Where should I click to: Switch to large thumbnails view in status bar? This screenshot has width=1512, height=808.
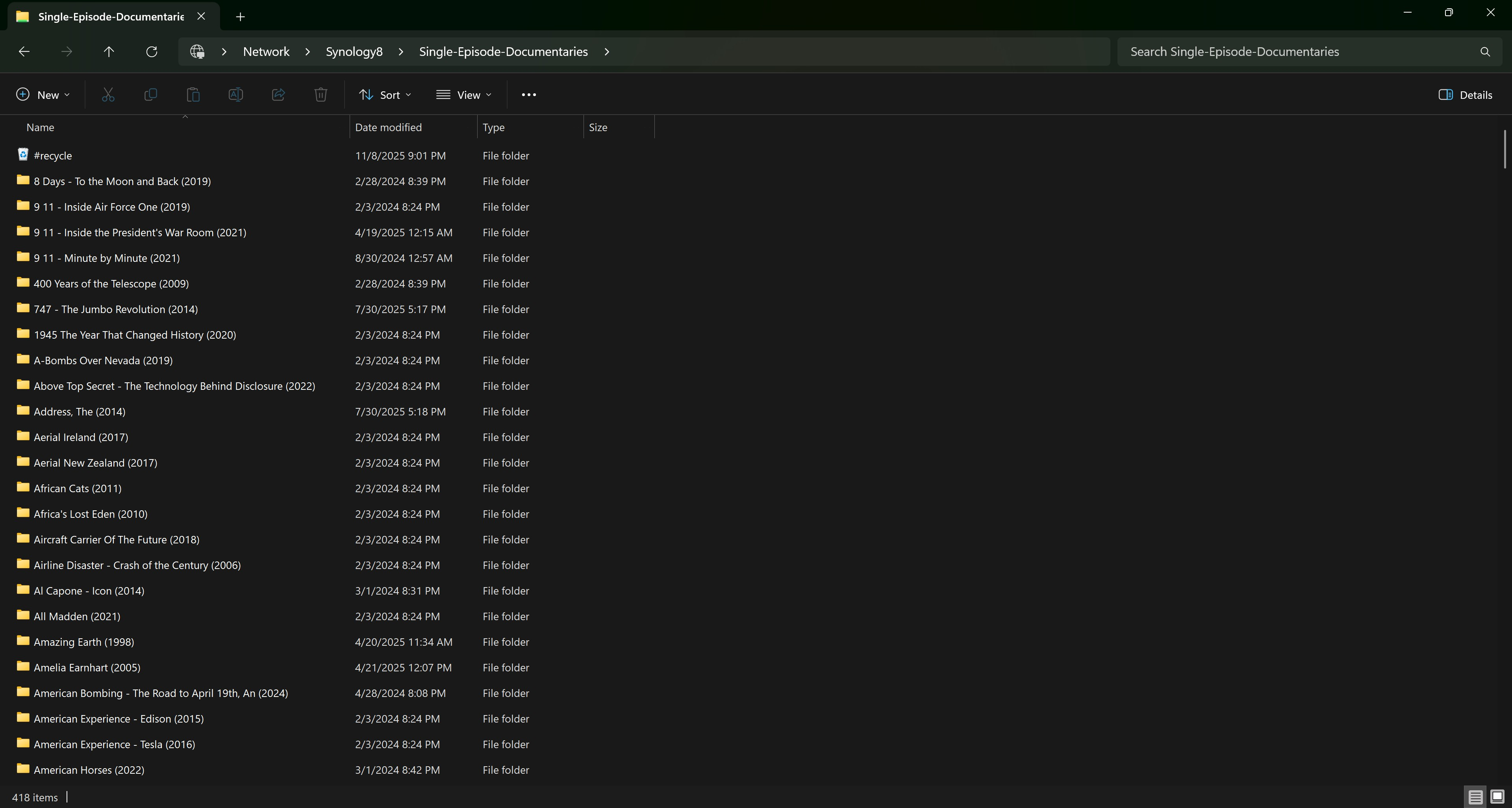pyautogui.click(x=1497, y=796)
